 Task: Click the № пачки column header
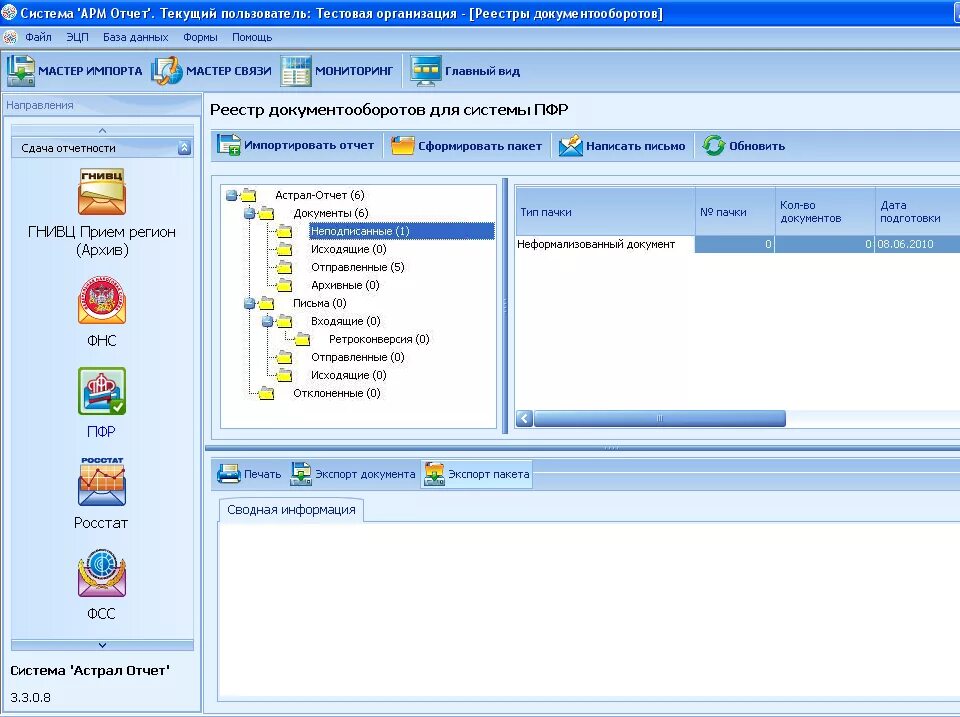click(735, 212)
